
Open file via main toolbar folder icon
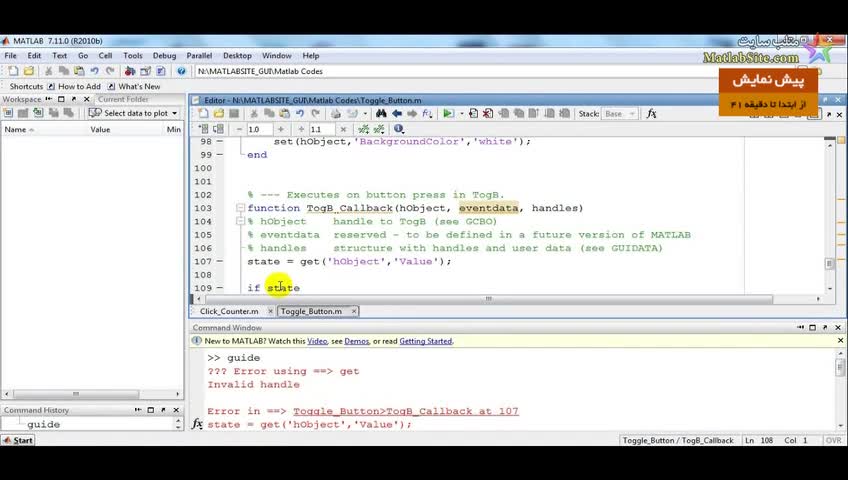click(29, 71)
